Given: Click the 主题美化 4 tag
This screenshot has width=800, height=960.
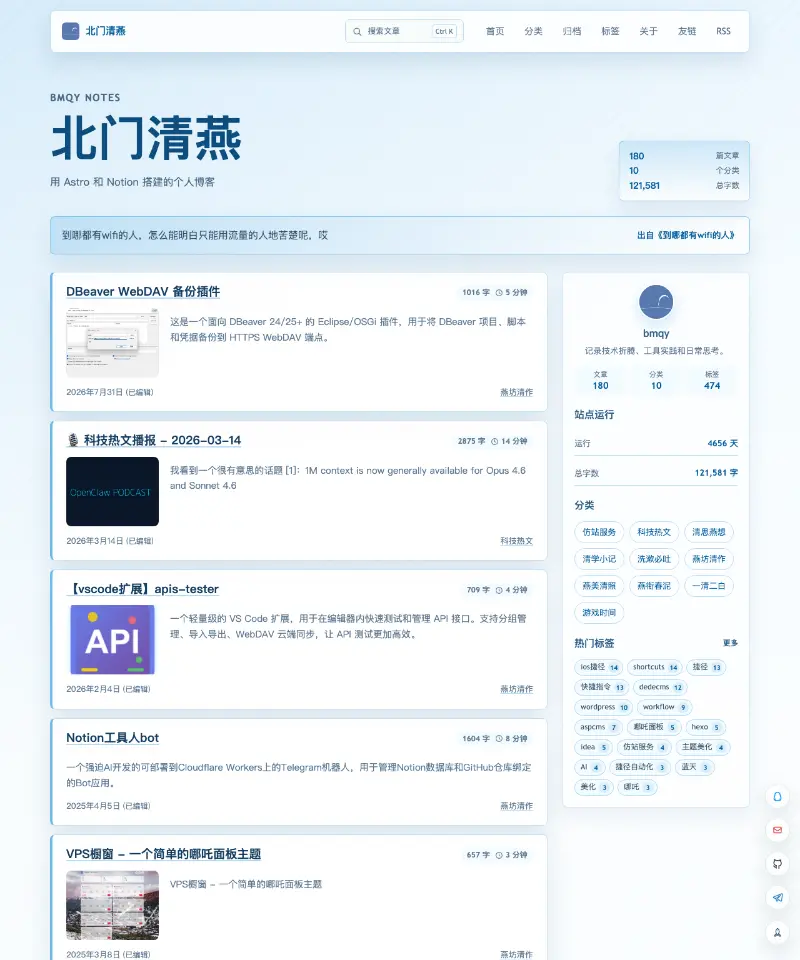Looking at the screenshot, I should tap(703, 747).
